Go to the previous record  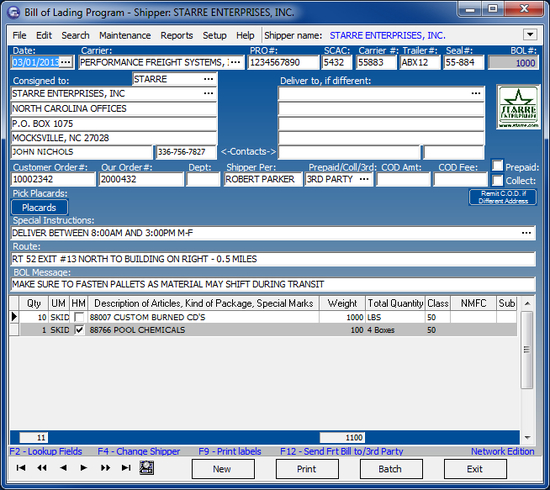(x=63, y=468)
